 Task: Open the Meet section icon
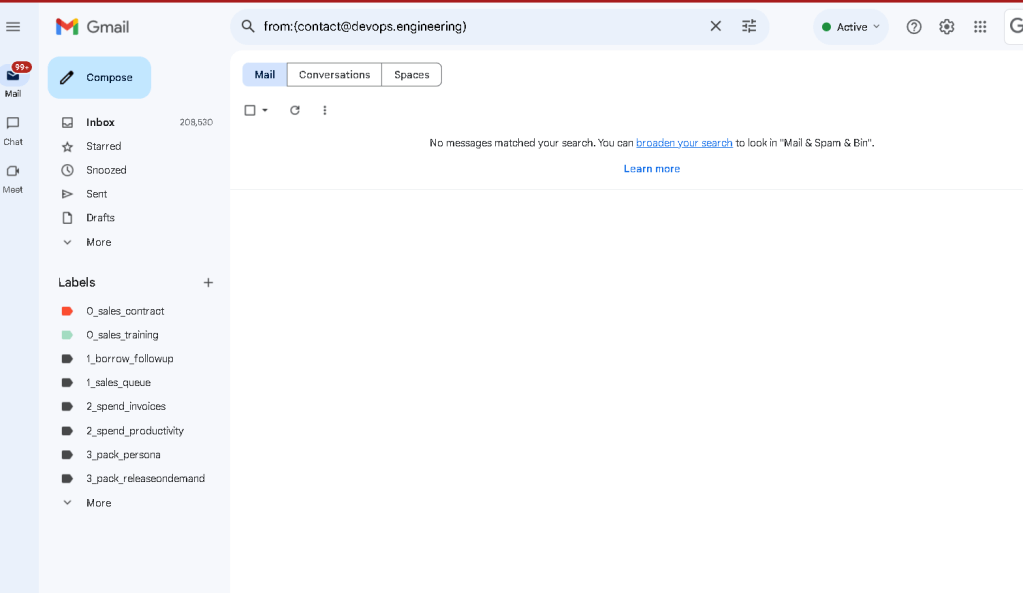[x=13, y=171]
